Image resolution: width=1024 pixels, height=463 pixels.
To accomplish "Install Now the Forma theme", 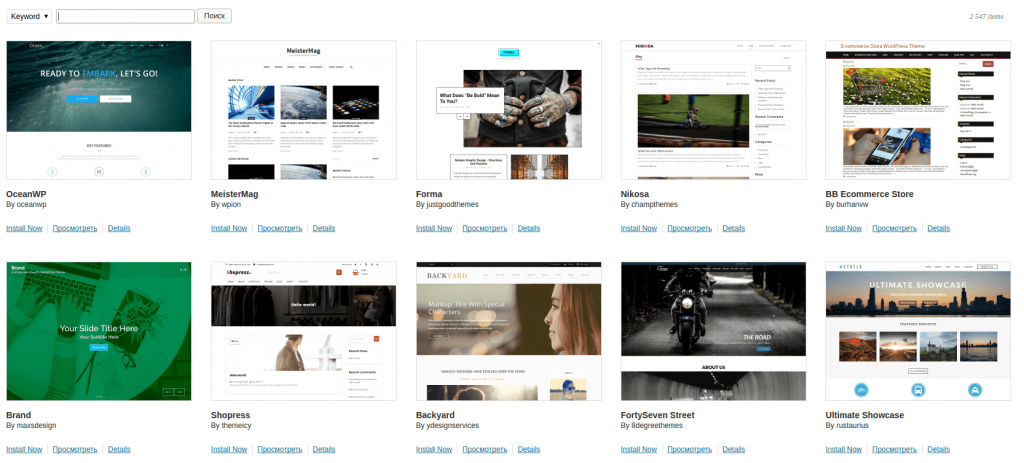I will coord(434,229).
